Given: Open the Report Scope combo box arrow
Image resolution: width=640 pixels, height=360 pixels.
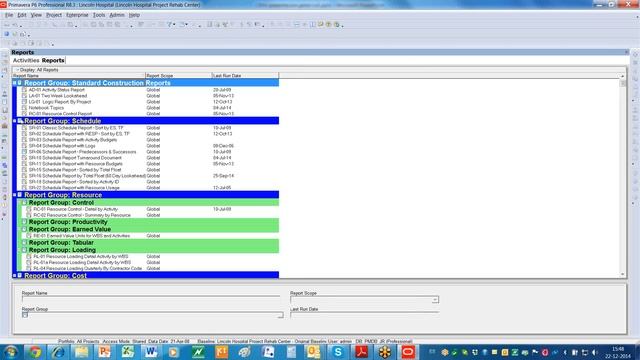Looking at the screenshot, I should click(435, 300).
